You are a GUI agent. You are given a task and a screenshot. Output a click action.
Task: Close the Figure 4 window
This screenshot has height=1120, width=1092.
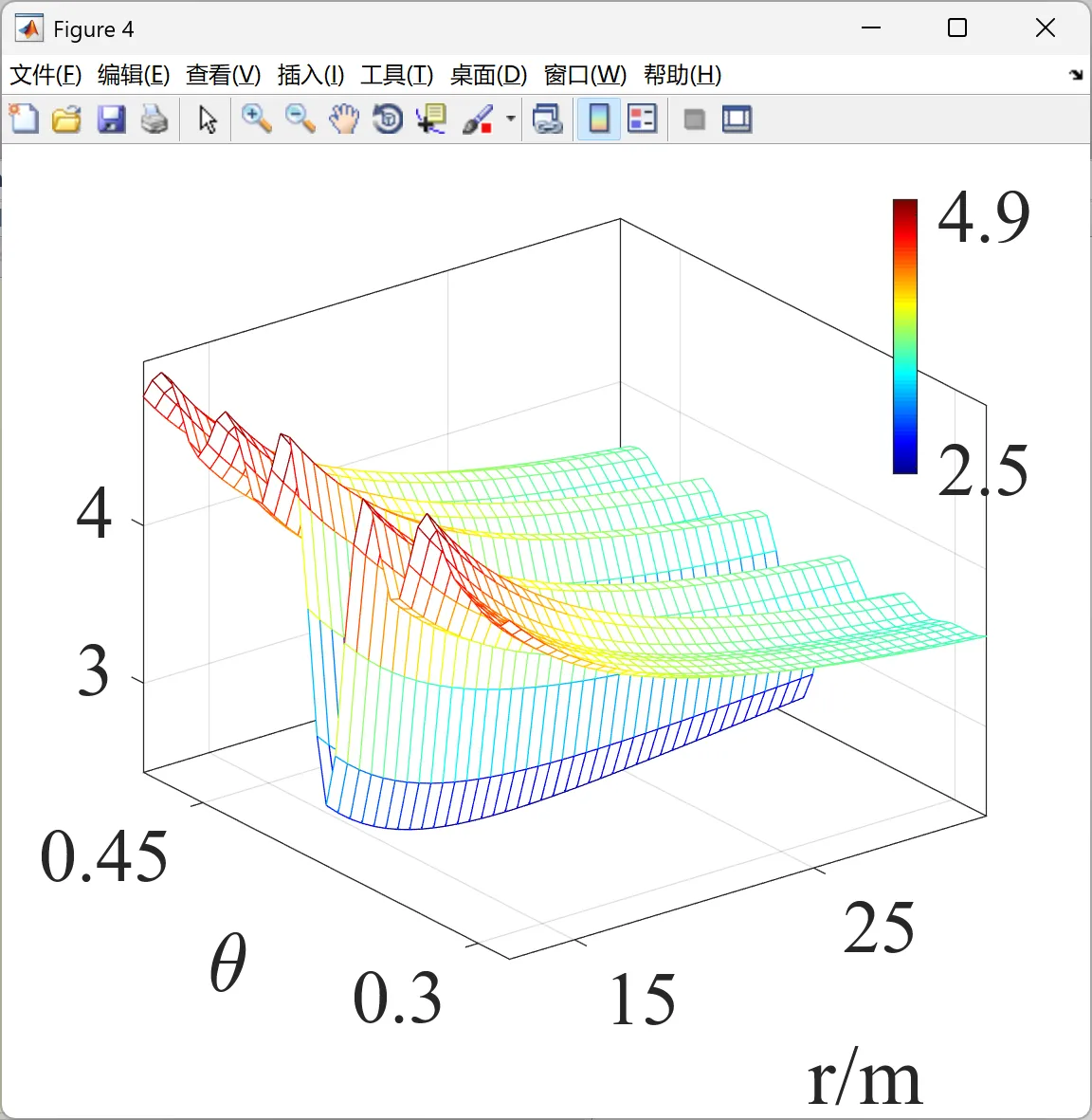(1045, 28)
